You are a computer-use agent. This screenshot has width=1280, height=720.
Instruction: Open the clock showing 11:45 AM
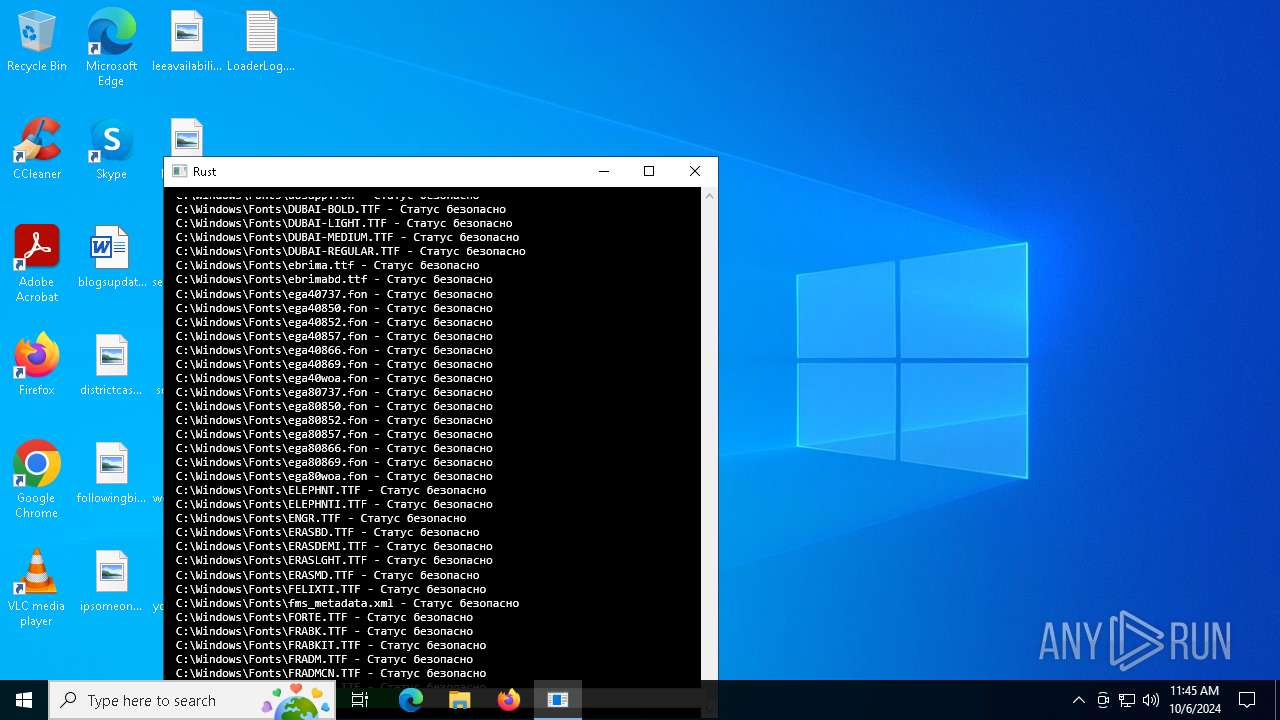point(1195,700)
